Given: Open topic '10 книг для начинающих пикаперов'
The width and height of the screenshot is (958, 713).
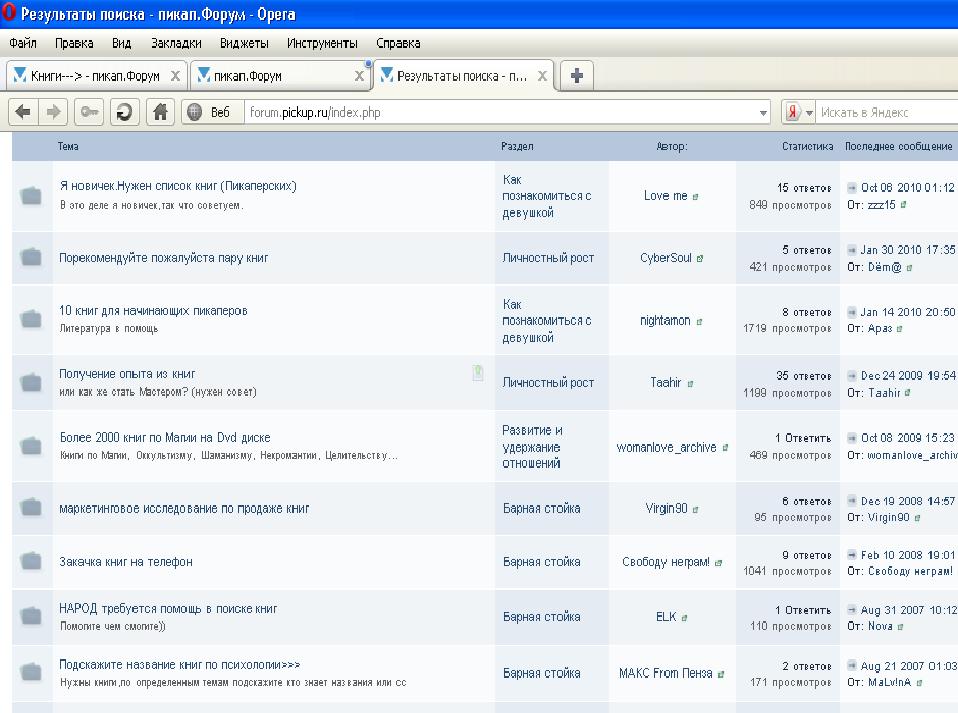Looking at the screenshot, I should tap(153, 311).
